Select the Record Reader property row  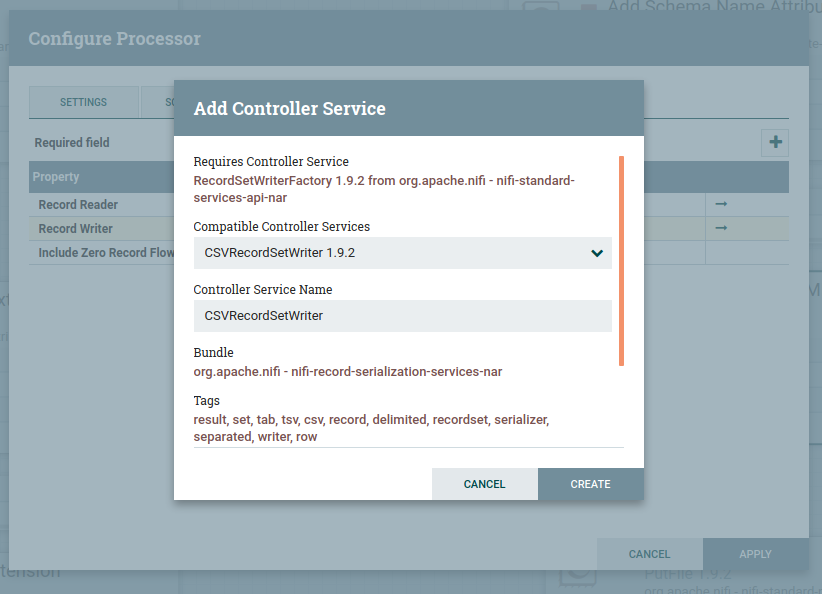pyautogui.click(x=100, y=205)
